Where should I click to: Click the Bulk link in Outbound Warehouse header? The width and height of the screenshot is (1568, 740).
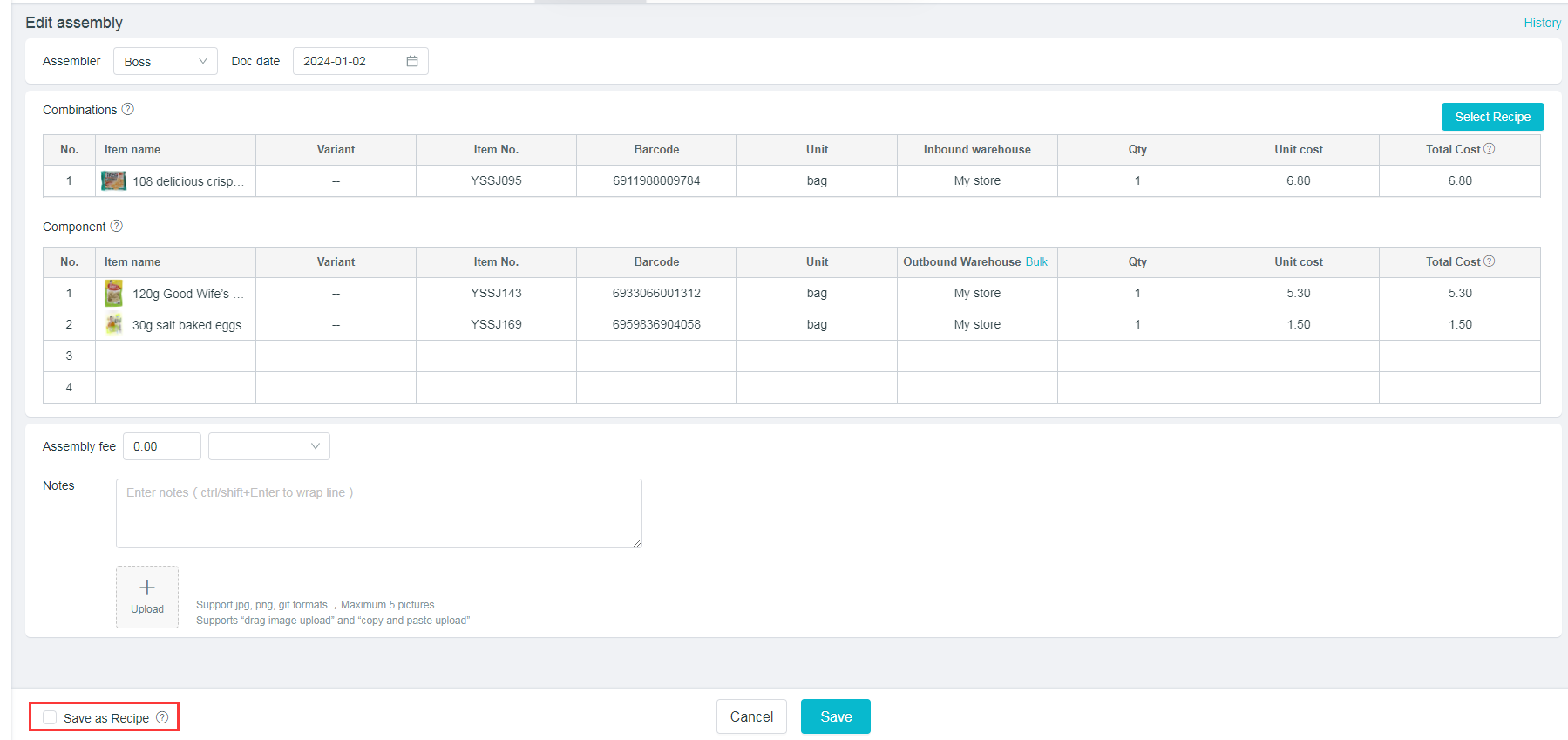1036,261
